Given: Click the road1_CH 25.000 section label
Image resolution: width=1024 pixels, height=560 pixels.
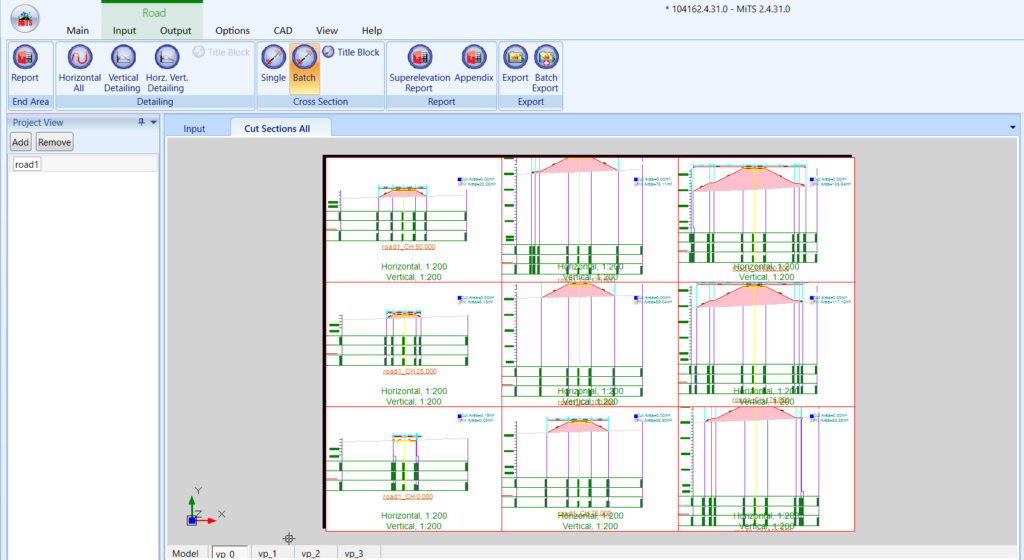Looking at the screenshot, I should [409, 371].
